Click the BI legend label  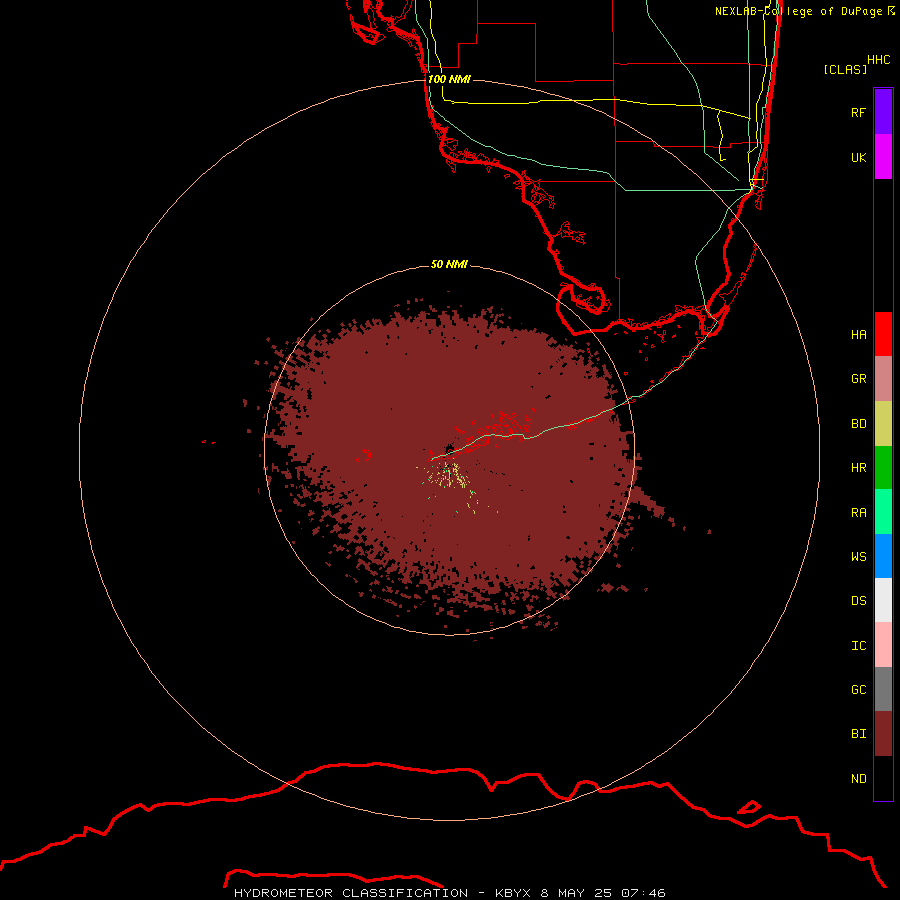[x=858, y=734]
